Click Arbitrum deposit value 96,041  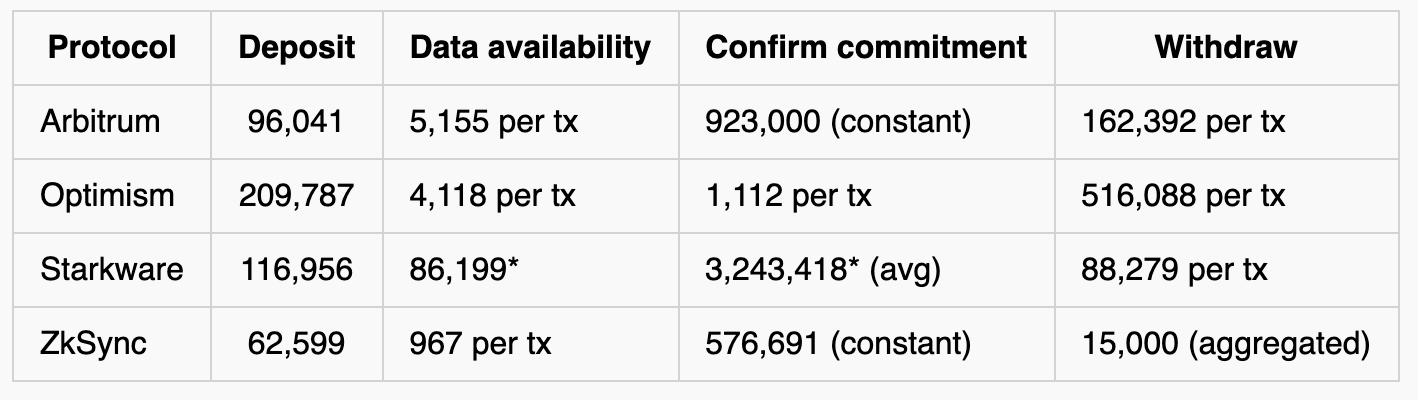(297, 121)
